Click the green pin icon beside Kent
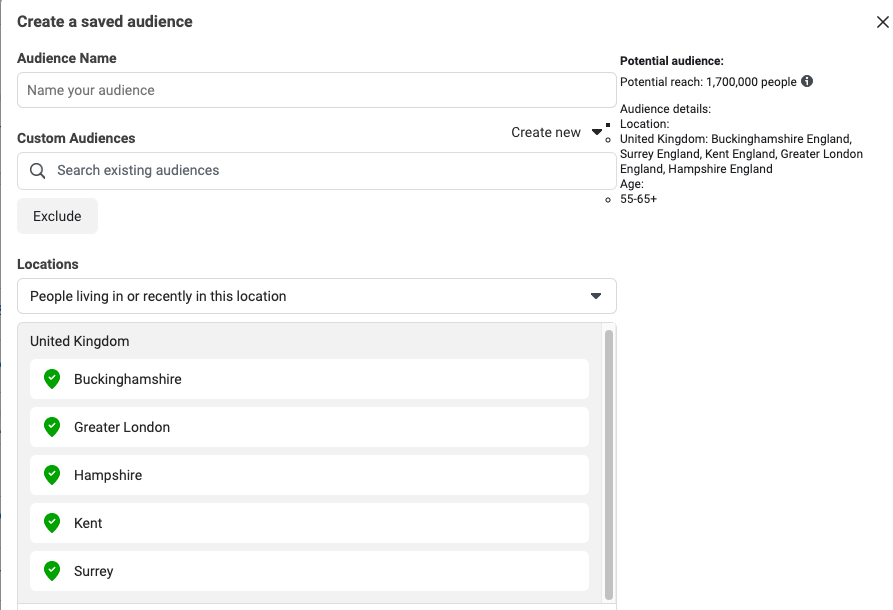Screen dimensions: 893x610 [52, 522]
